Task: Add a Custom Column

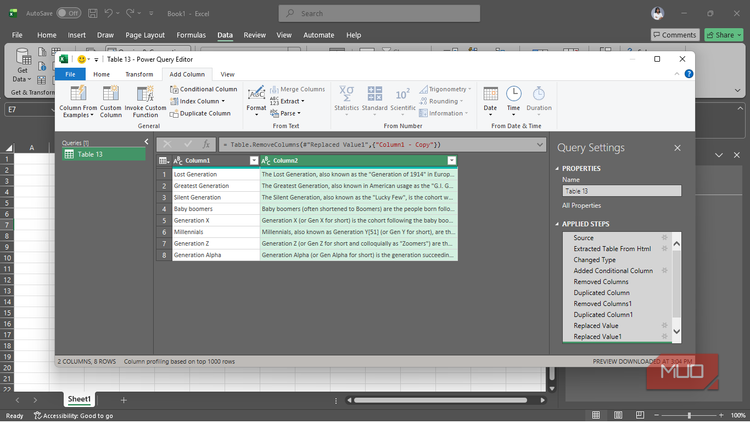Action: 110,101
